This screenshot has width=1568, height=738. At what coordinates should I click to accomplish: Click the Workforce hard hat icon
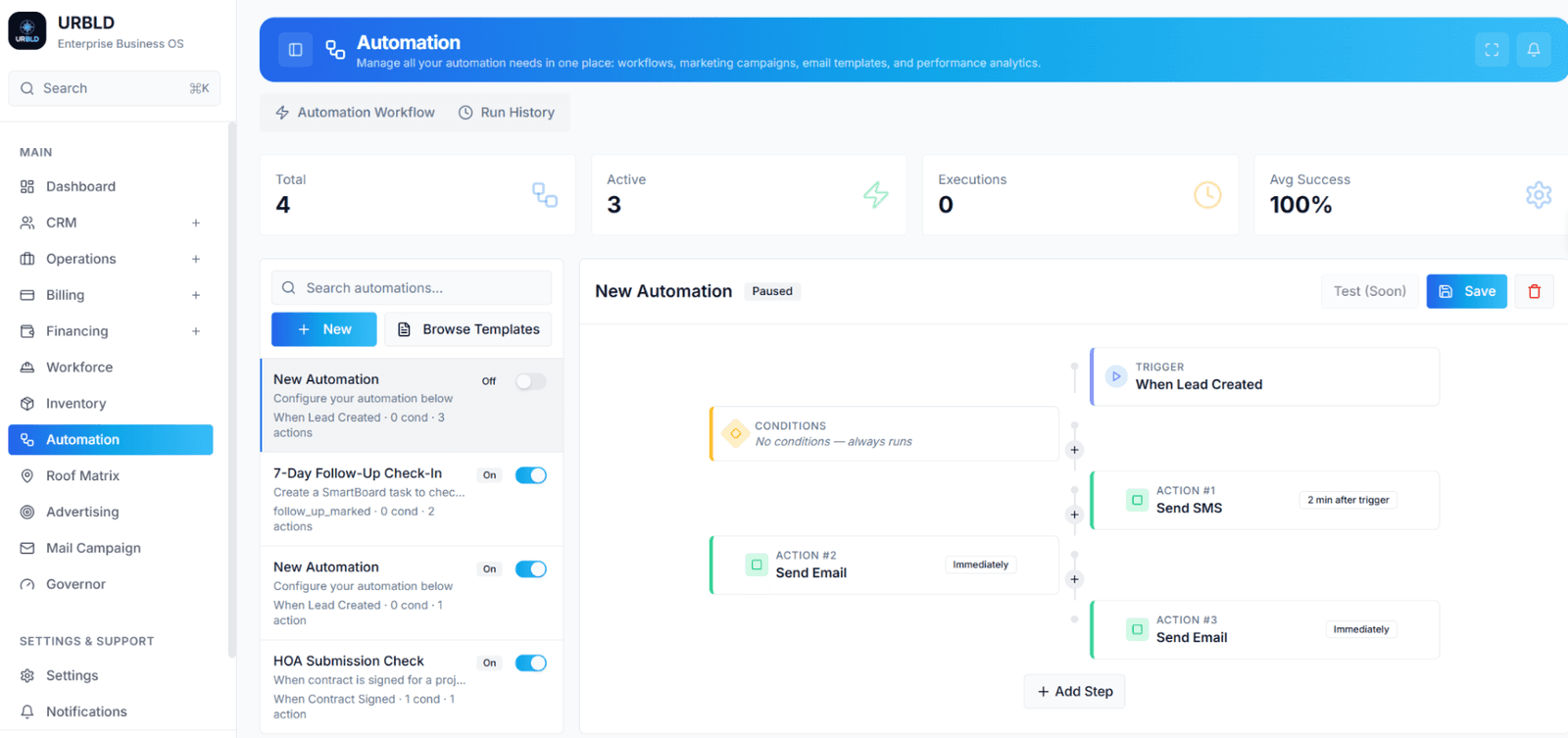pyautogui.click(x=27, y=368)
